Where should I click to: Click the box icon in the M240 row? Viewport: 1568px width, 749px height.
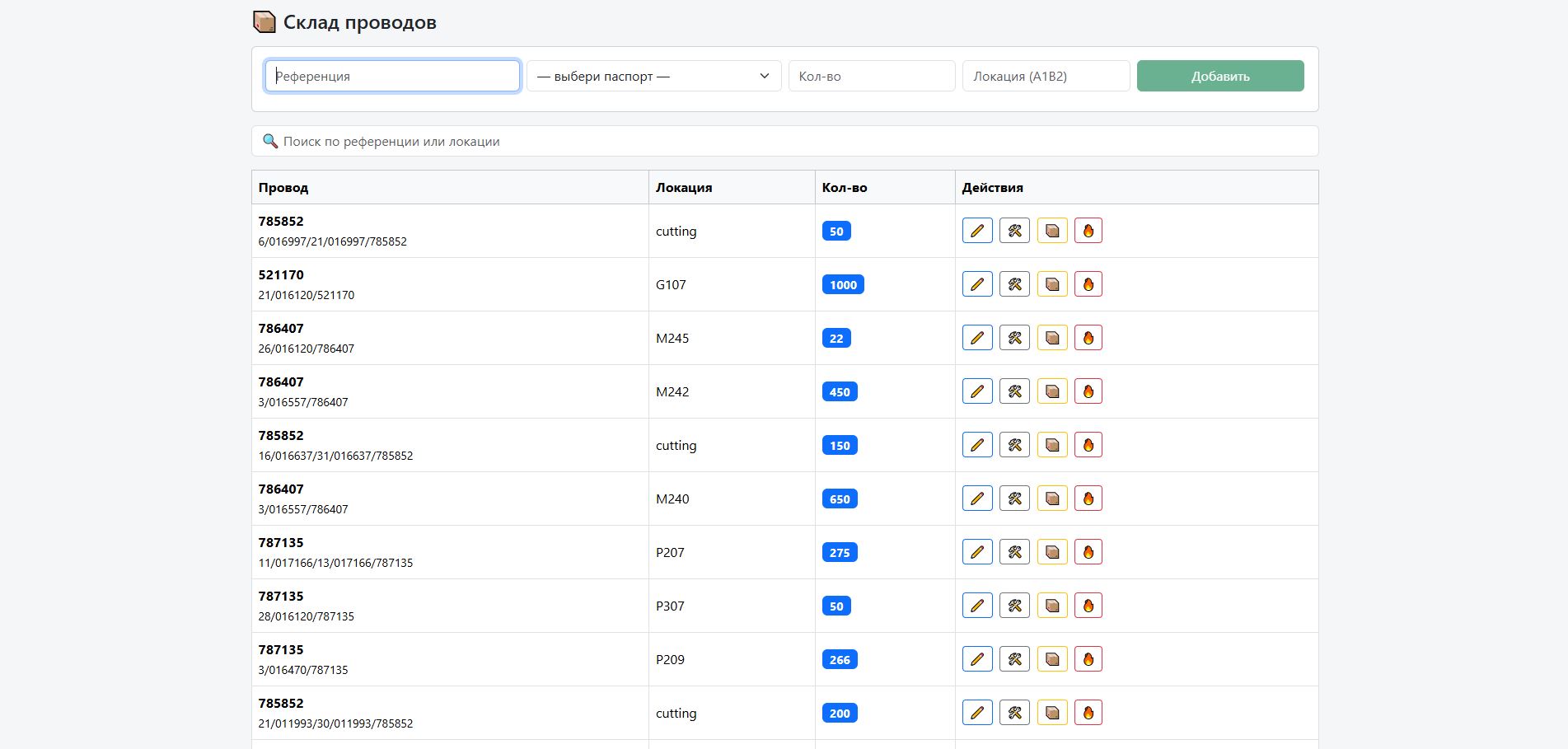(1052, 499)
